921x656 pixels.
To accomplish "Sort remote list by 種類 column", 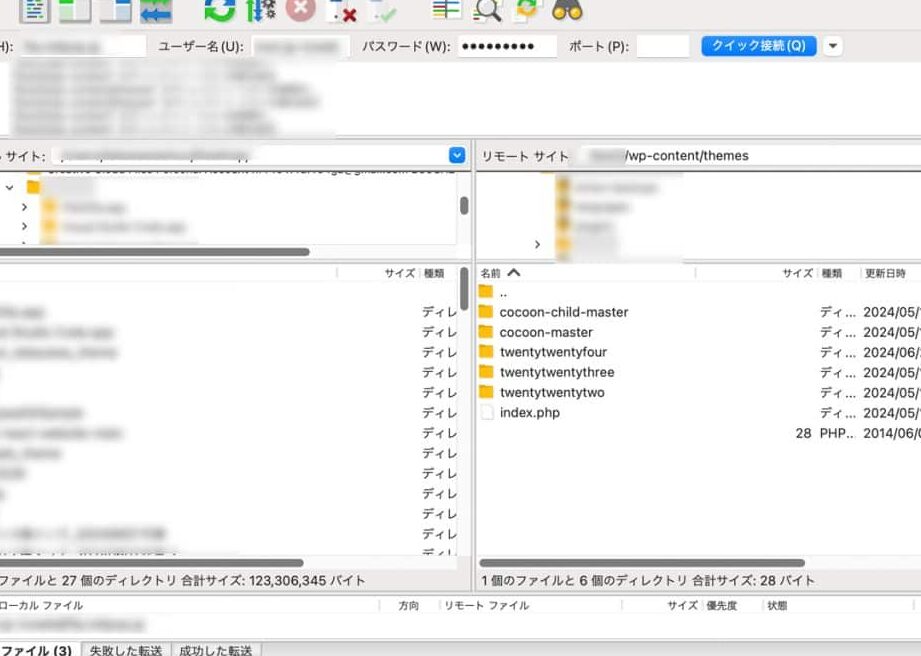I will [832, 273].
